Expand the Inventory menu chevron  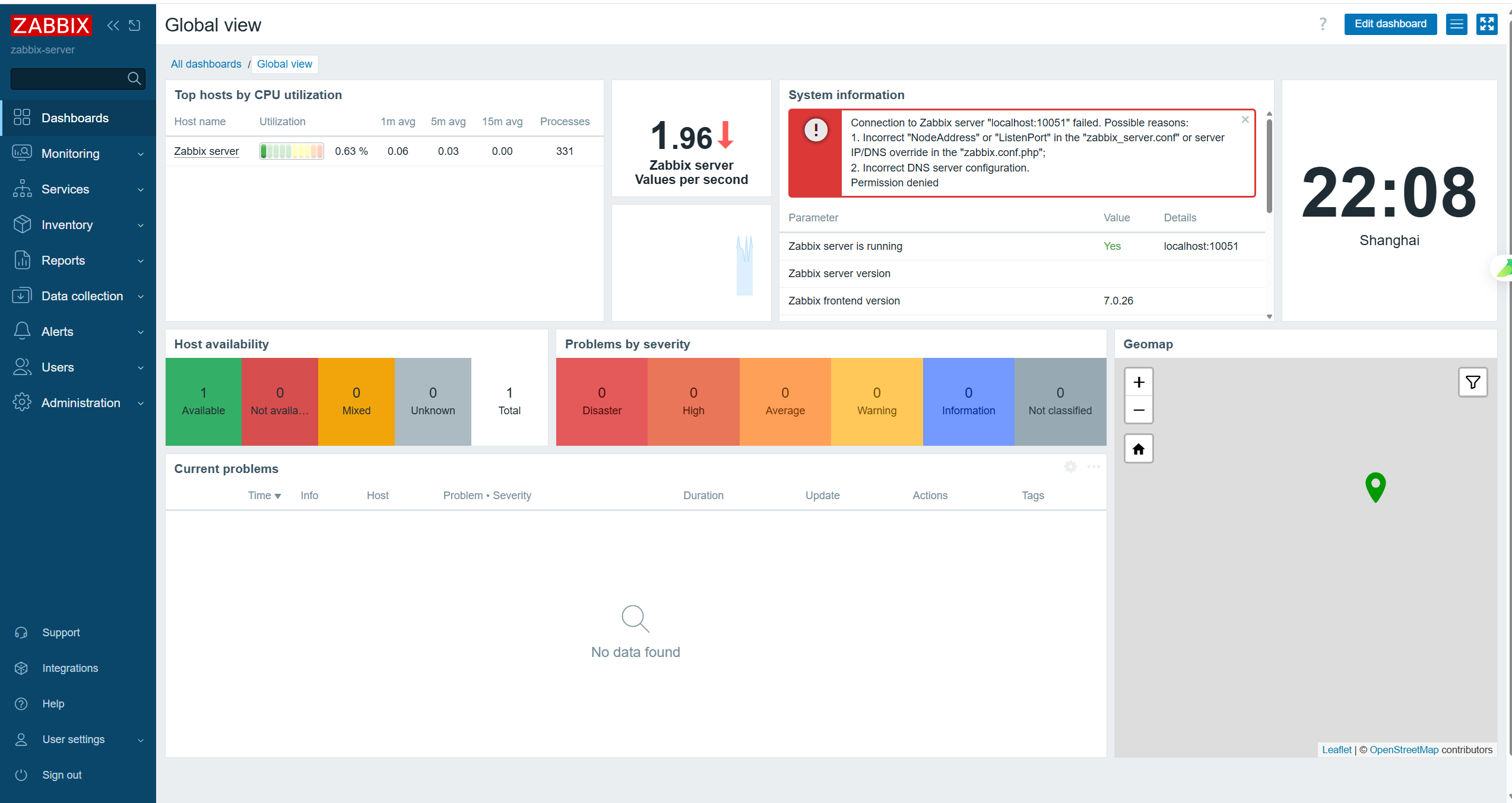point(141,226)
